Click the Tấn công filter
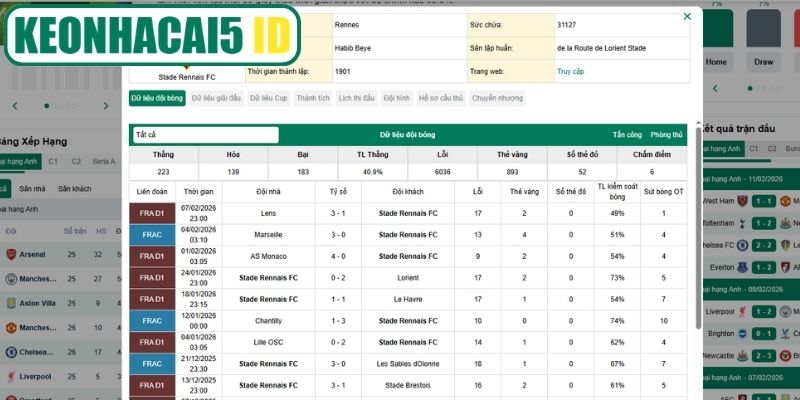This screenshot has width=800, height=400. click(x=627, y=135)
